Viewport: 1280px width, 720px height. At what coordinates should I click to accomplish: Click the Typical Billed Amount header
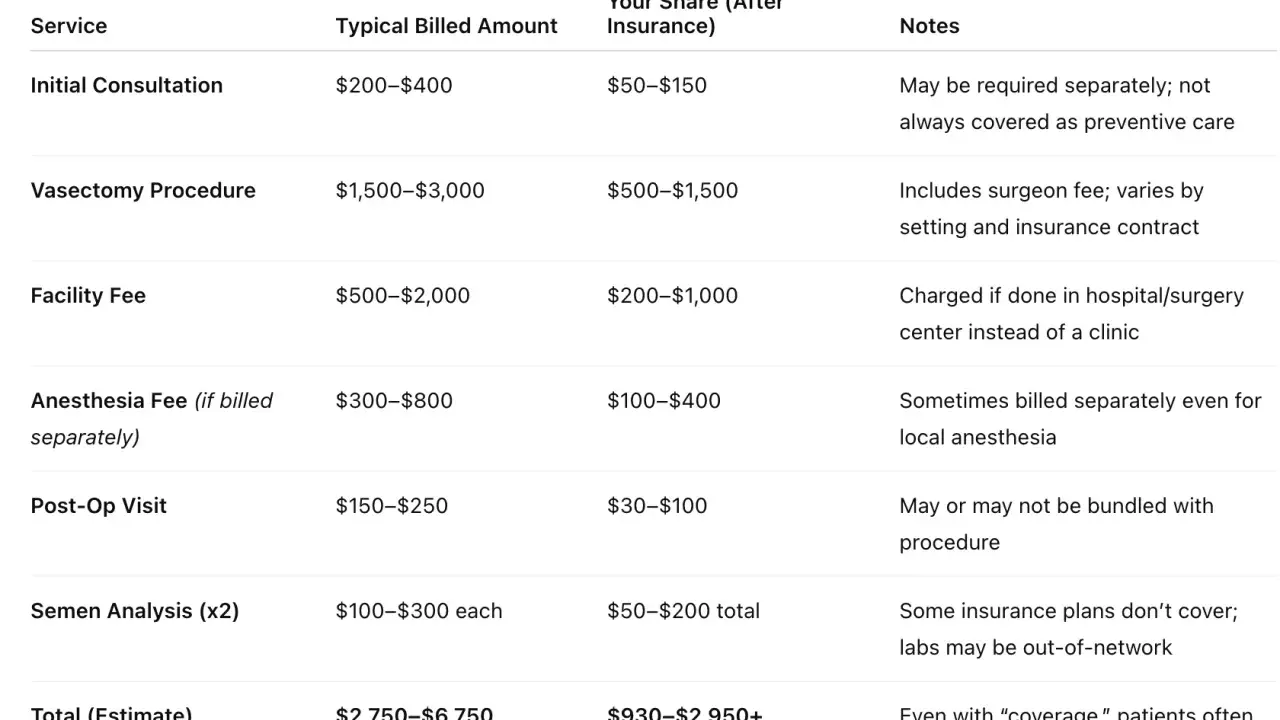point(446,26)
